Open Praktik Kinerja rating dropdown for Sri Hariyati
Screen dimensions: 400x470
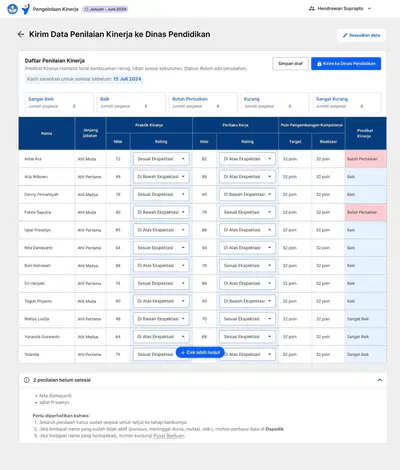pyautogui.click(x=161, y=283)
